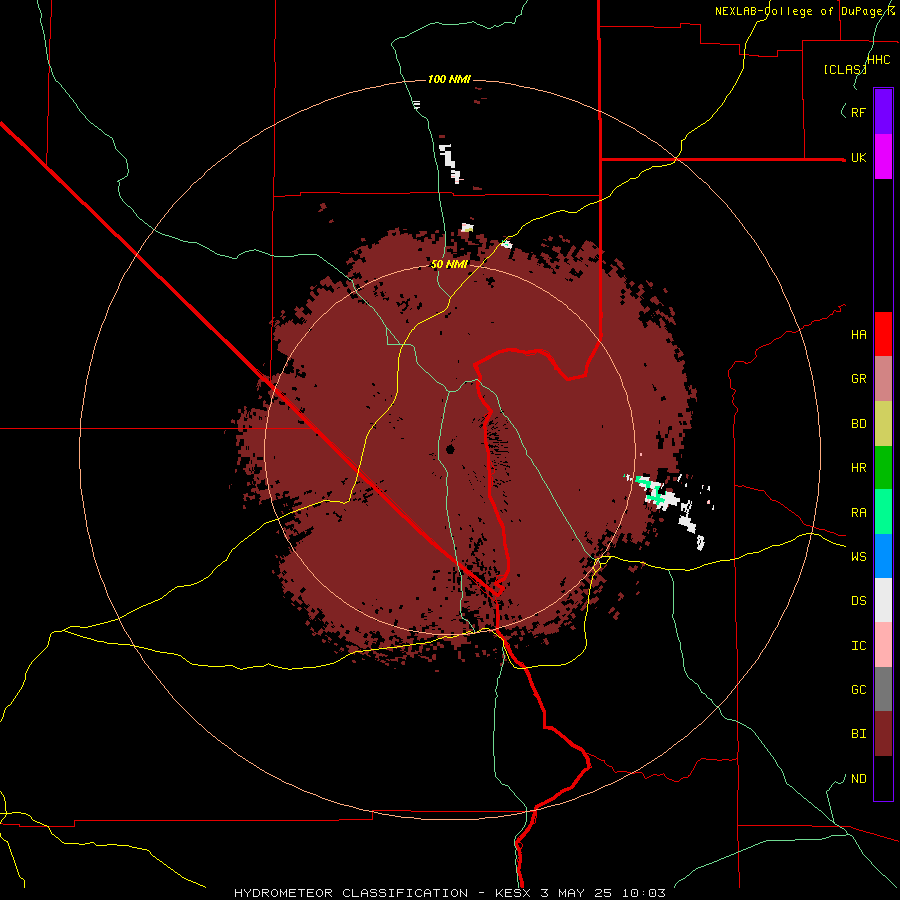900x900 pixels.
Task: Click the UK magenta legend swatch
Action: point(883,157)
